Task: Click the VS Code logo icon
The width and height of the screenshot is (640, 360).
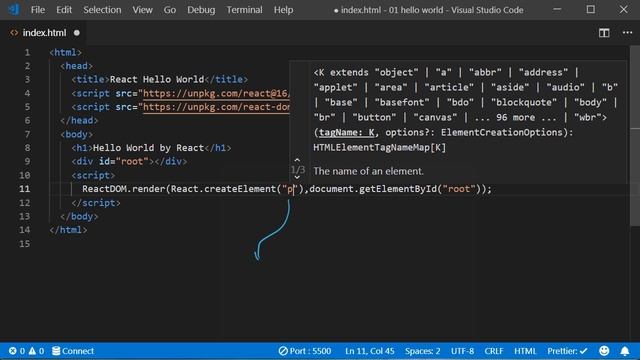Action: [13, 9]
